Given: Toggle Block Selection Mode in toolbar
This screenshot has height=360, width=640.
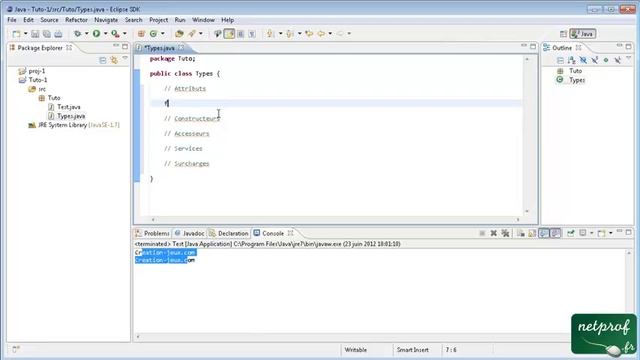Looking at the screenshot, I should pyautogui.click(x=241, y=34).
